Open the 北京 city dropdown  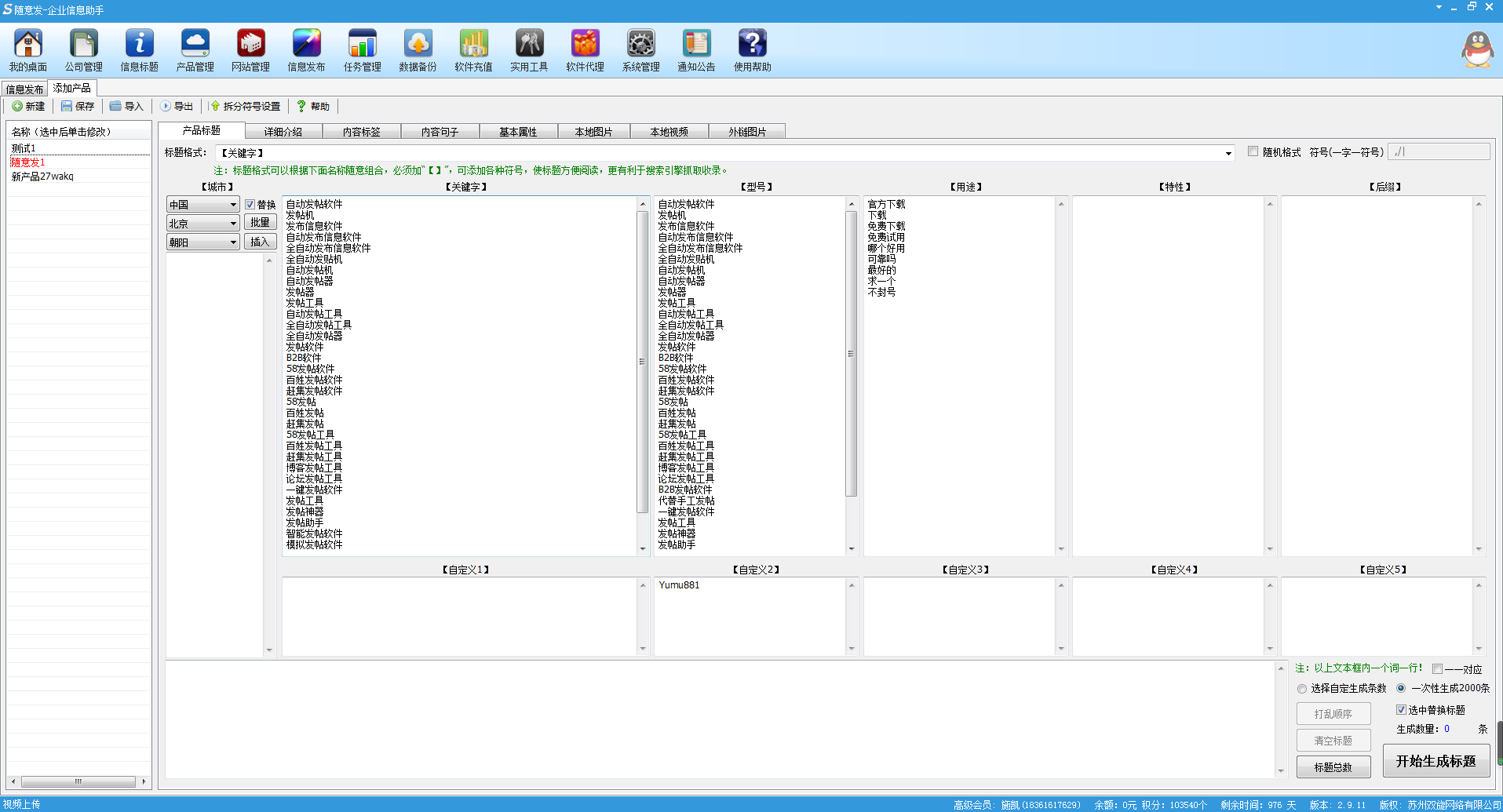coord(202,224)
